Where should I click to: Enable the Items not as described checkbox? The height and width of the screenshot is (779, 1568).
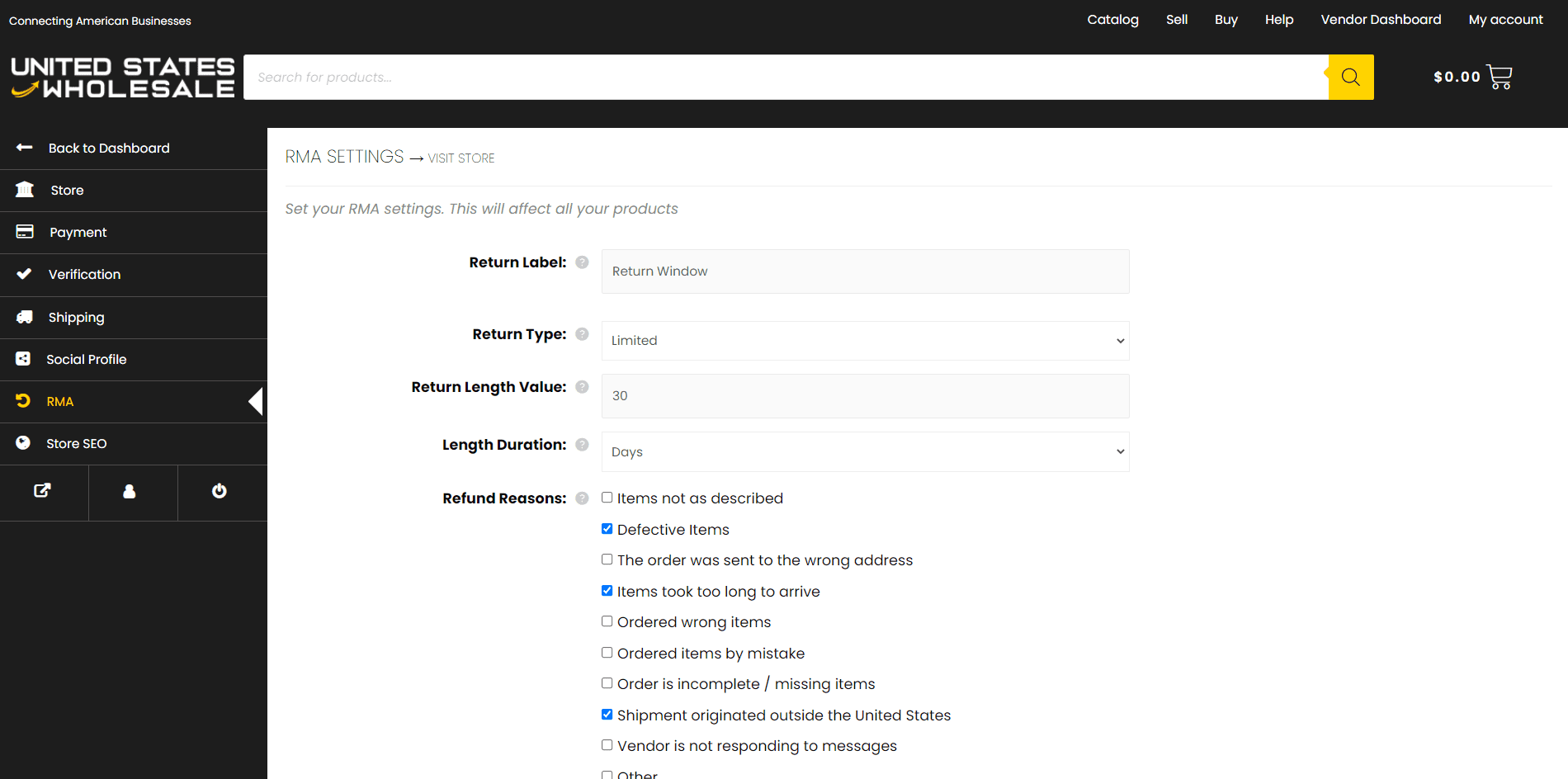coord(607,498)
